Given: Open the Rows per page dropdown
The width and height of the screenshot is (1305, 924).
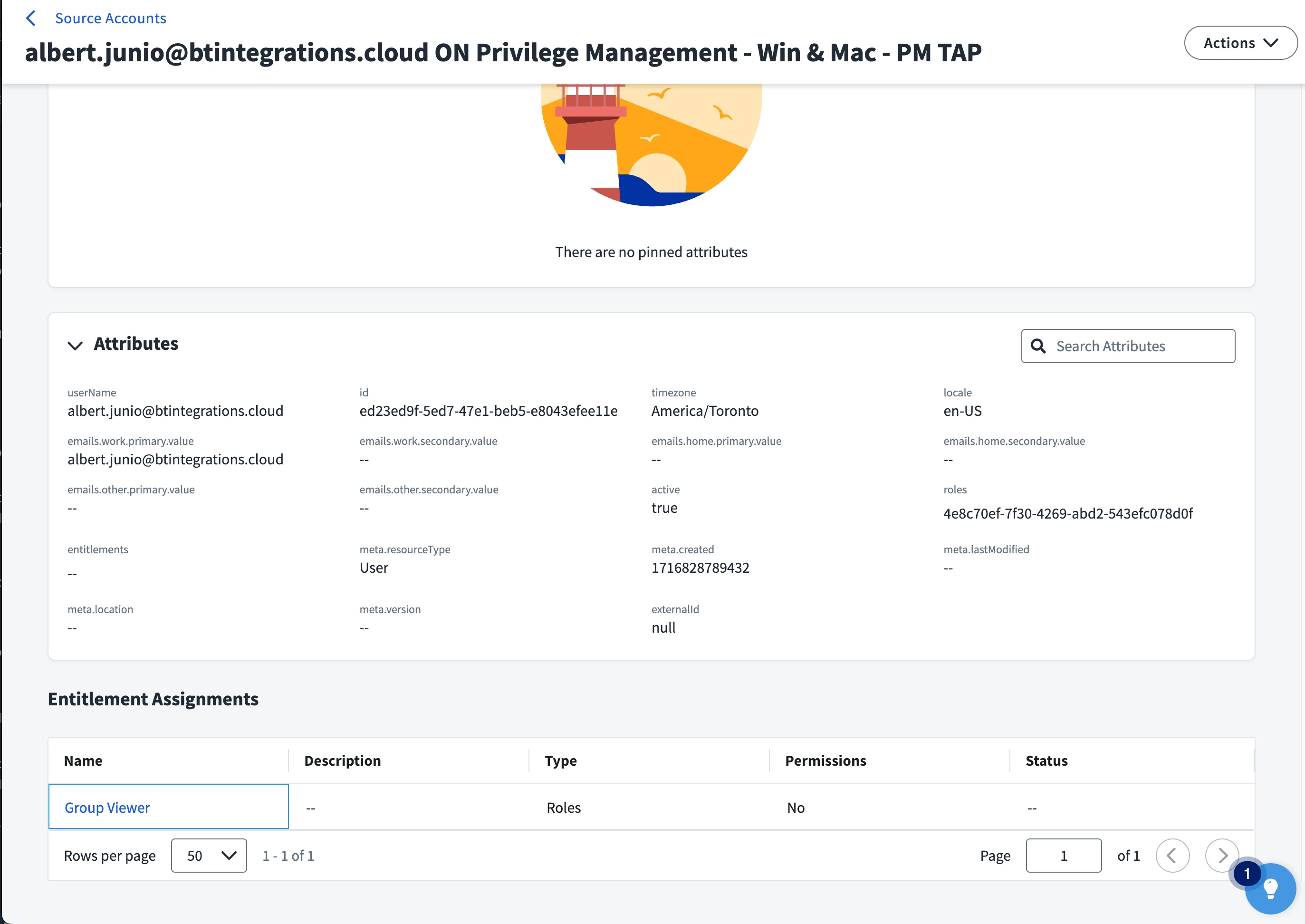Looking at the screenshot, I should click(209, 855).
